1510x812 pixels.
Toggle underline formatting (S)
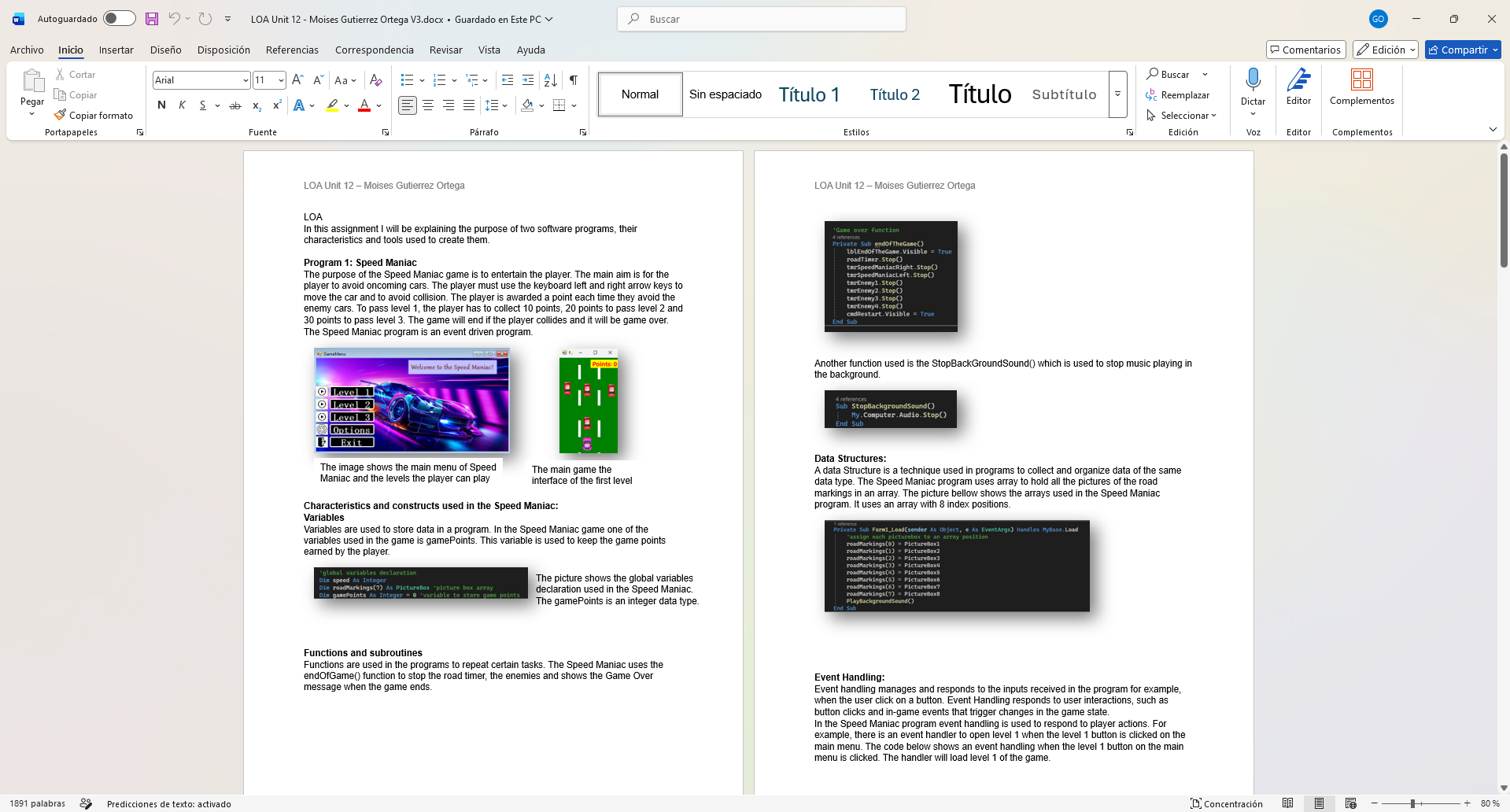click(x=202, y=105)
